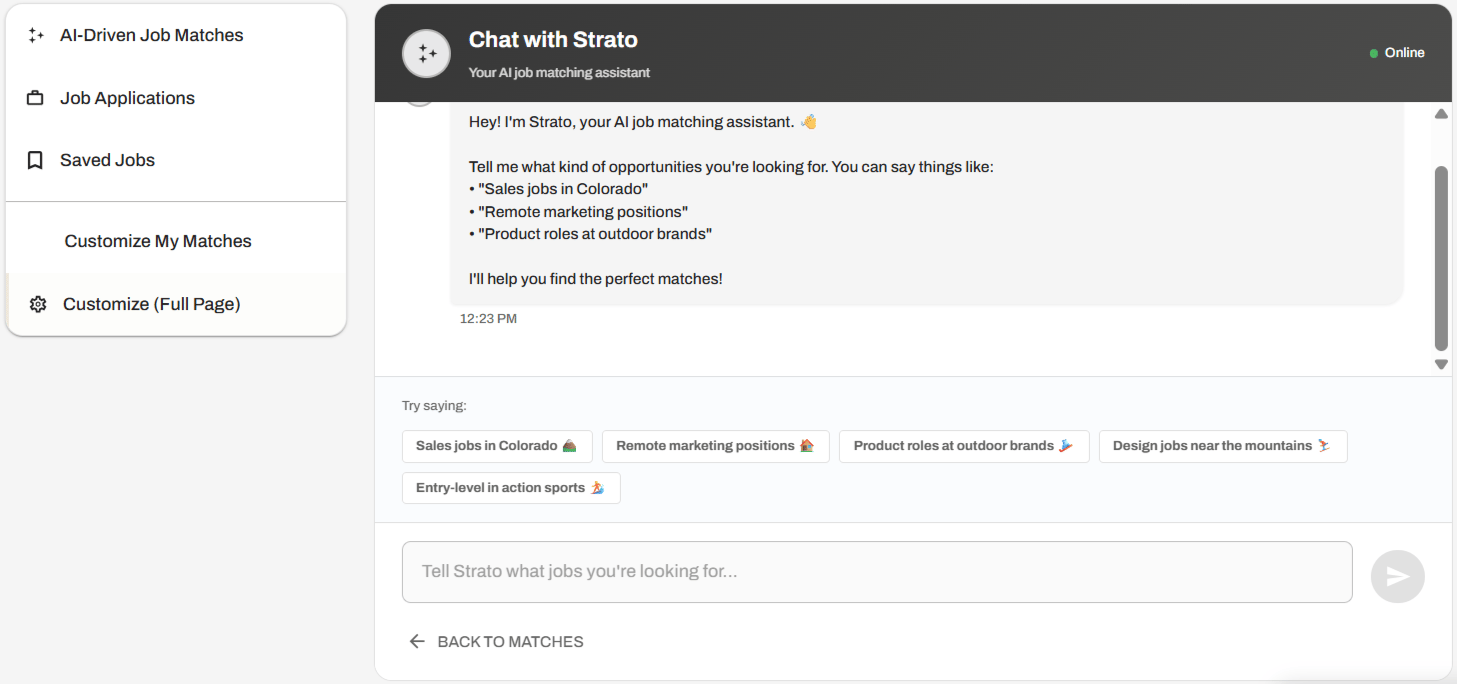Open AI-Driven Job Matches menu item
The image size is (1457, 684).
coord(151,35)
